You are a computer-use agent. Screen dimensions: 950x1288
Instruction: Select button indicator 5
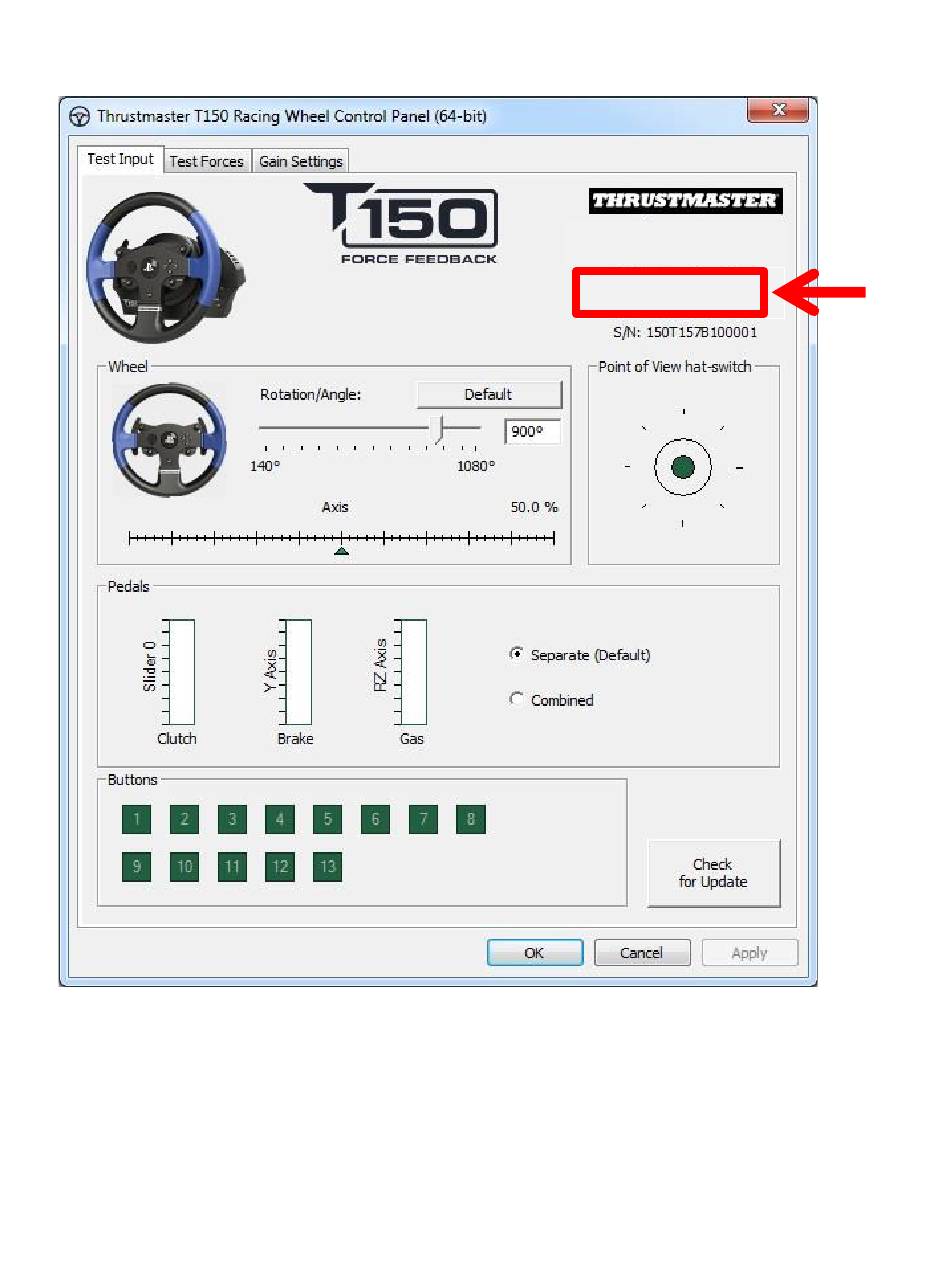[x=328, y=820]
